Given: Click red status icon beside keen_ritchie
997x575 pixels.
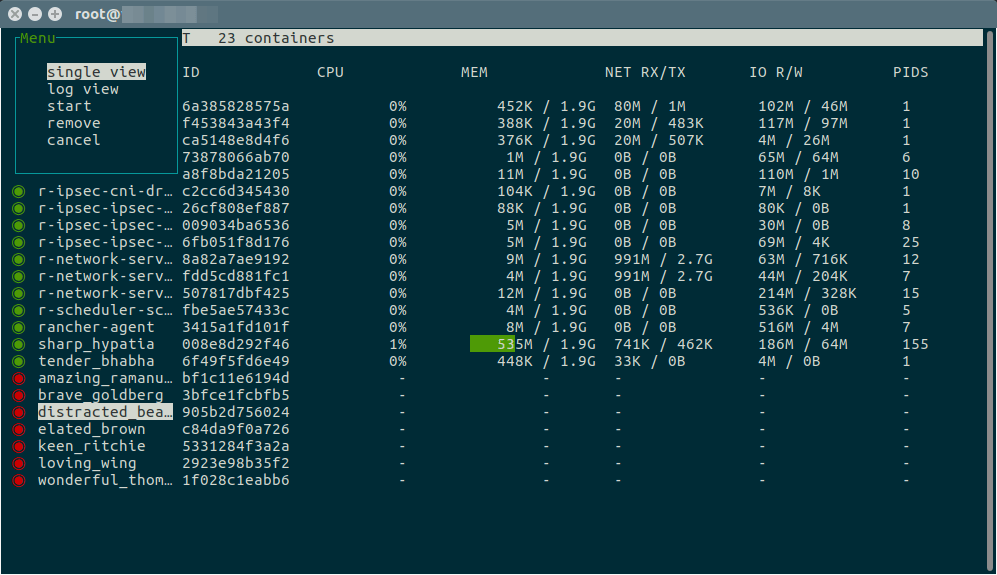Looking at the screenshot, I should pyautogui.click(x=18, y=446).
